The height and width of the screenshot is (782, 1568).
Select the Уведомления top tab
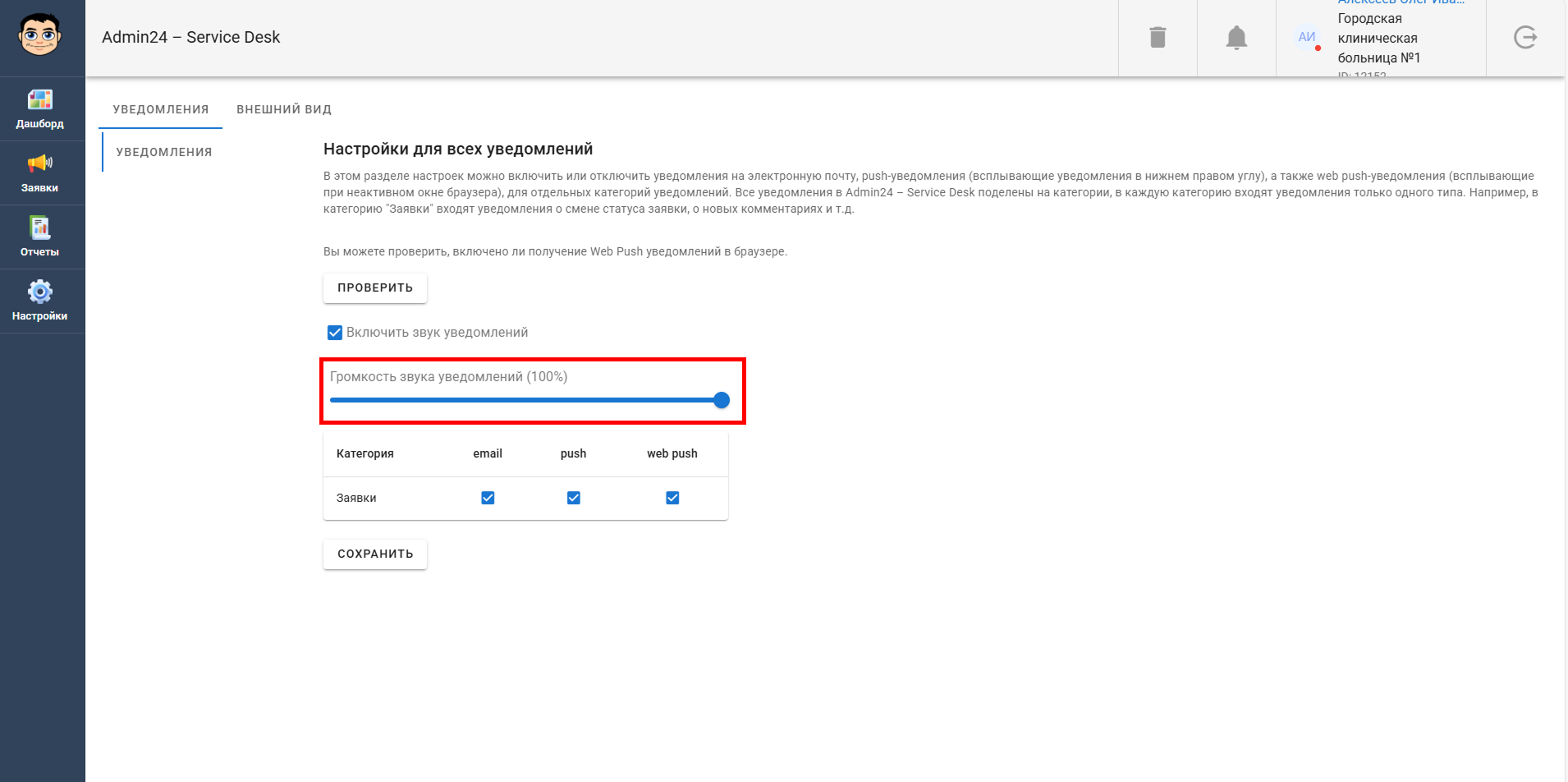[x=161, y=109]
